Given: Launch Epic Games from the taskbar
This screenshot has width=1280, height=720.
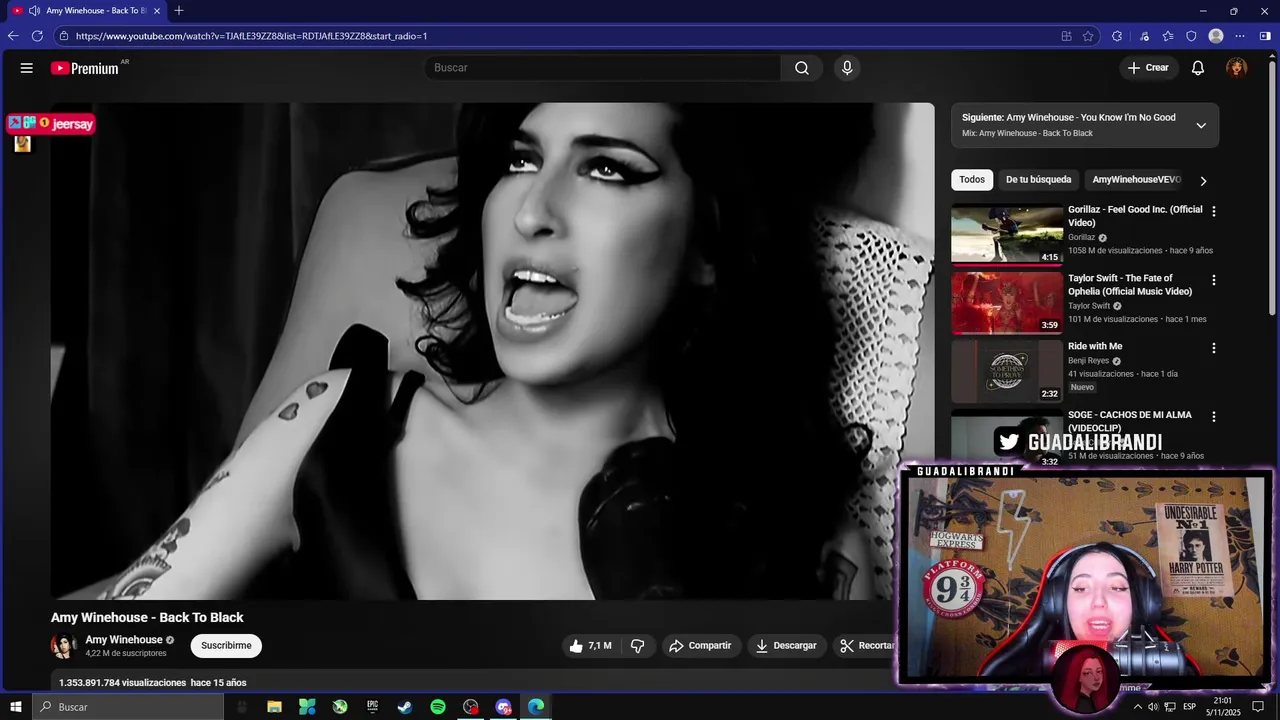Looking at the screenshot, I should [x=372, y=707].
